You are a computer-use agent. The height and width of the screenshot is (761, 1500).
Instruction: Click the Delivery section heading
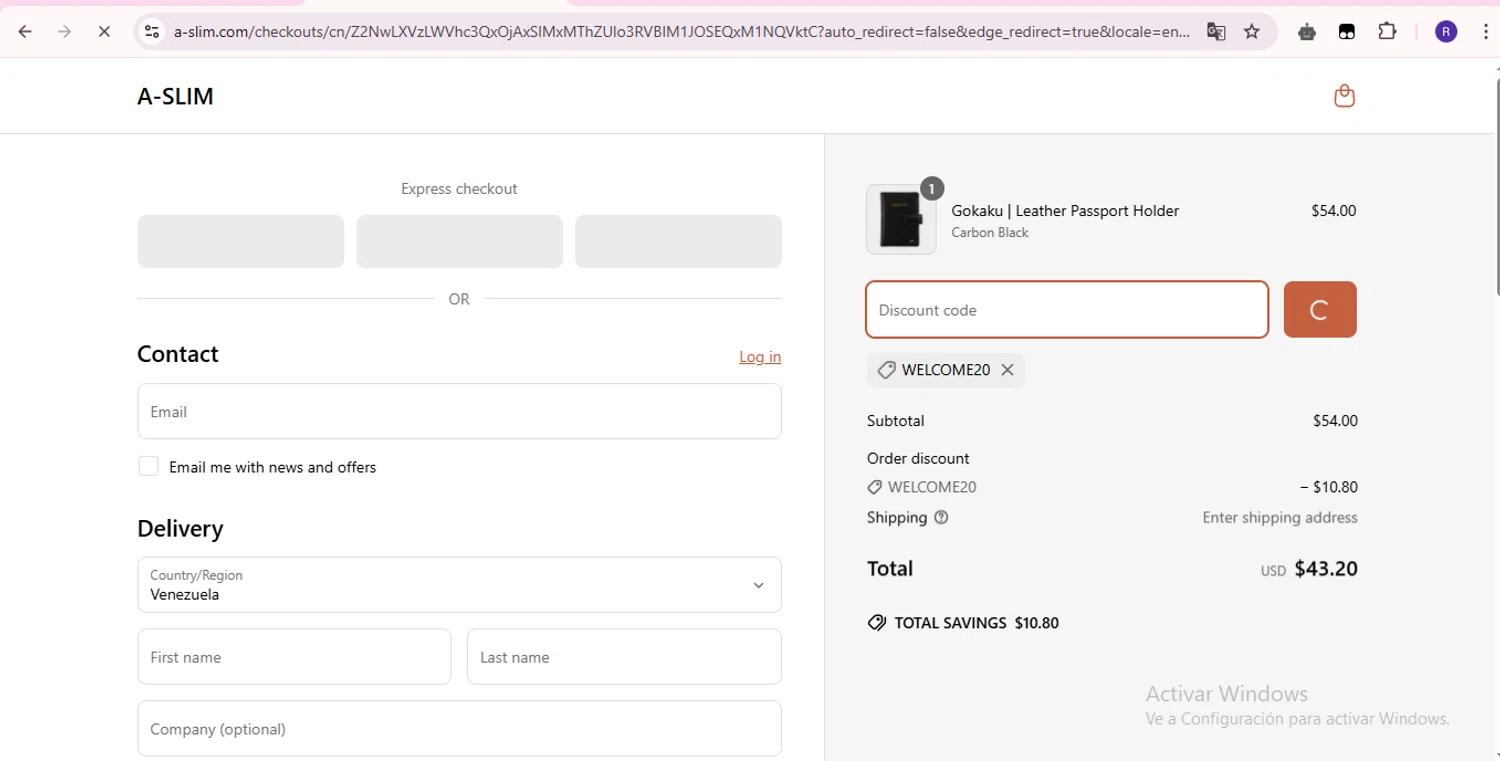click(x=180, y=528)
